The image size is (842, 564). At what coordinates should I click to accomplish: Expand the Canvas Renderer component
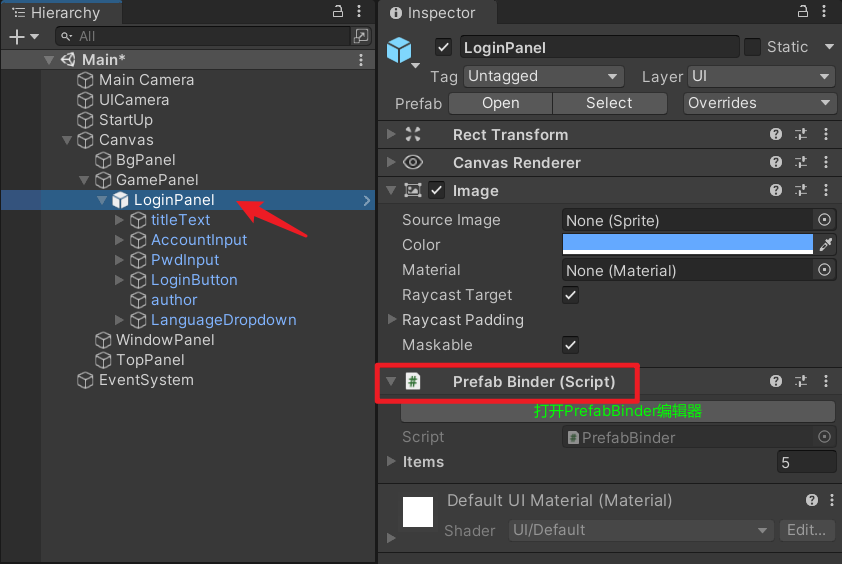(x=391, y=162)
